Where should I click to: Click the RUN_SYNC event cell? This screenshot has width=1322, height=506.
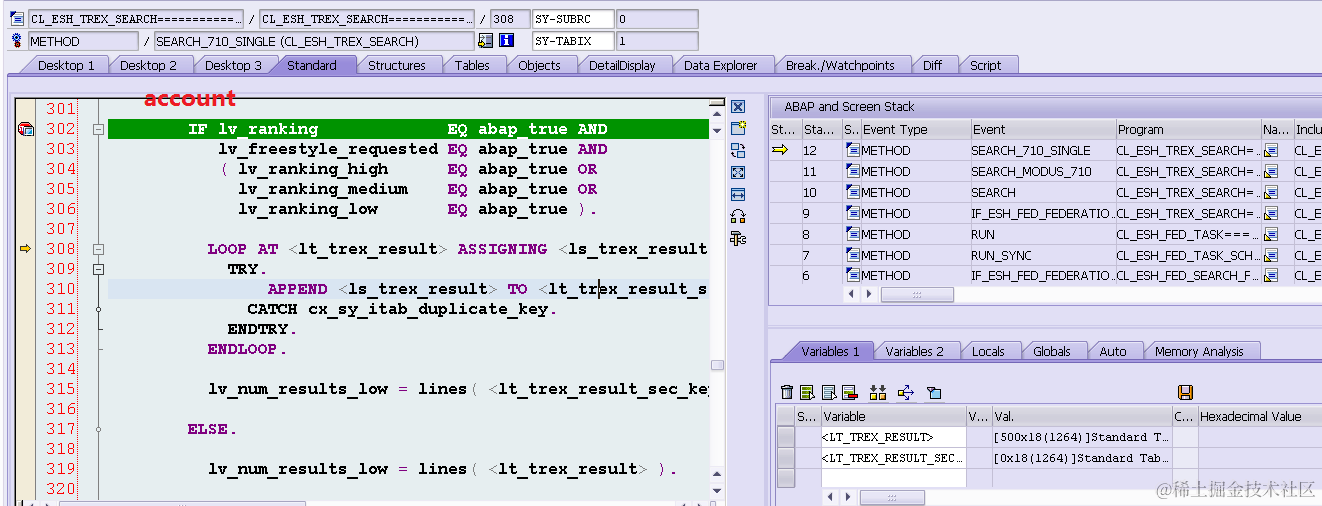[1042, 255]
